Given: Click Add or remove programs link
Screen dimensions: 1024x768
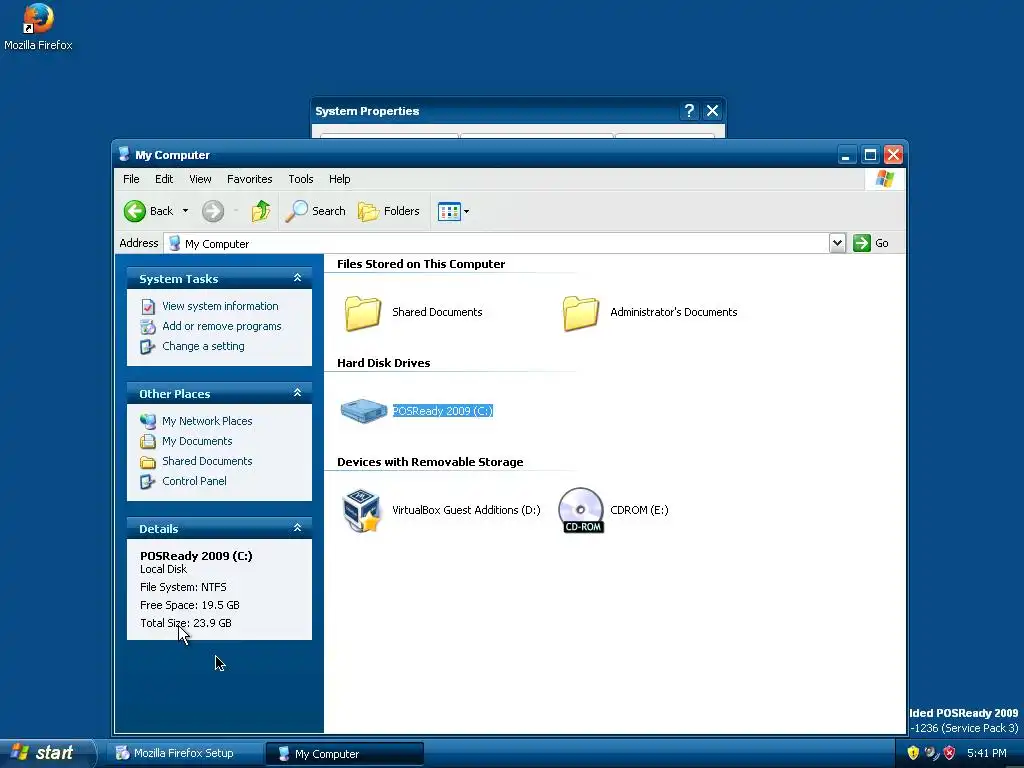Looking at the screenshot, I should click(221, 326).
